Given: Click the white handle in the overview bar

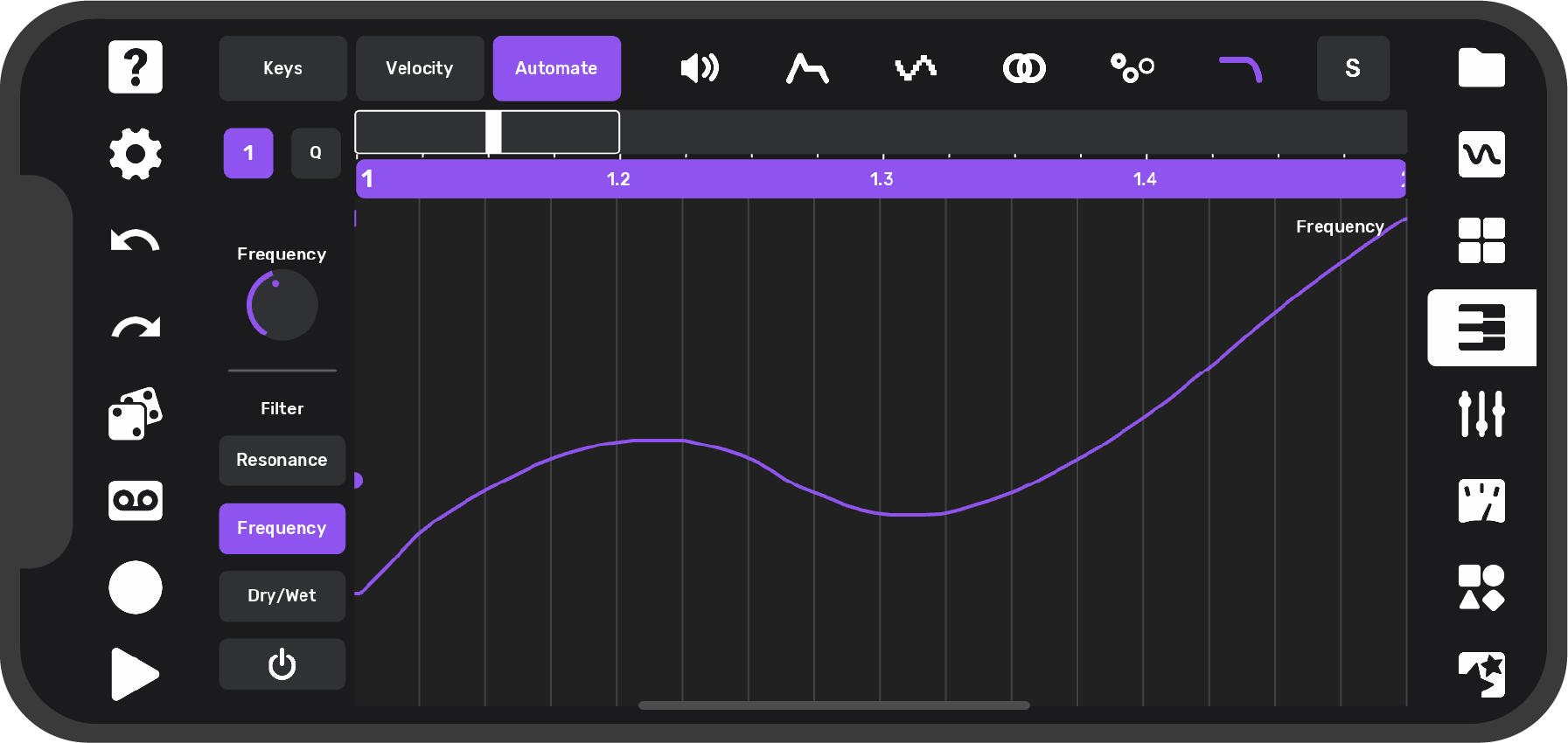Looking at the screenshot, I should pyautogui.click(x=494, y=132).
